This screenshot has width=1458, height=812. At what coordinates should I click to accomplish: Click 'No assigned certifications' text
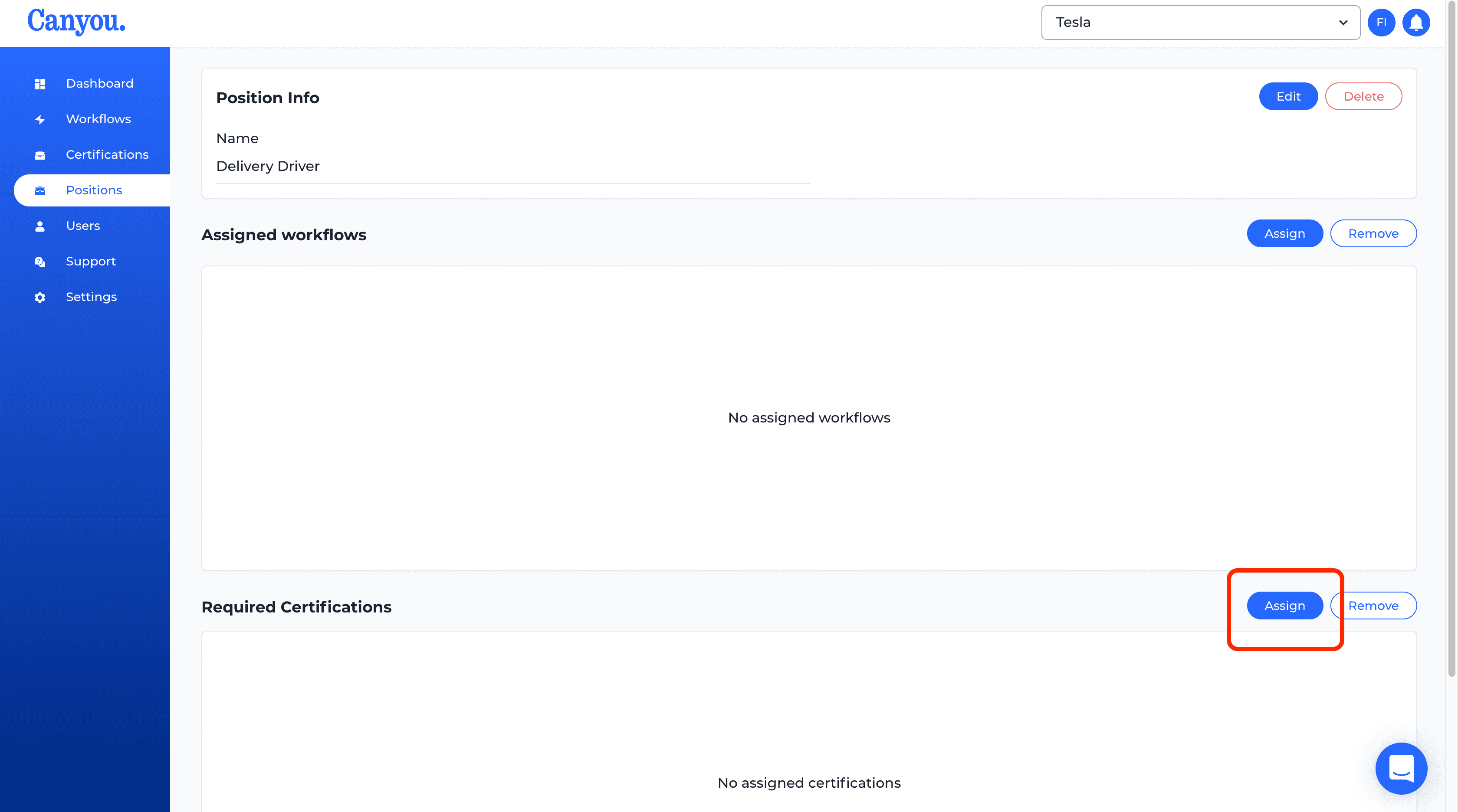pyautogui.click(x=809, y=783)
